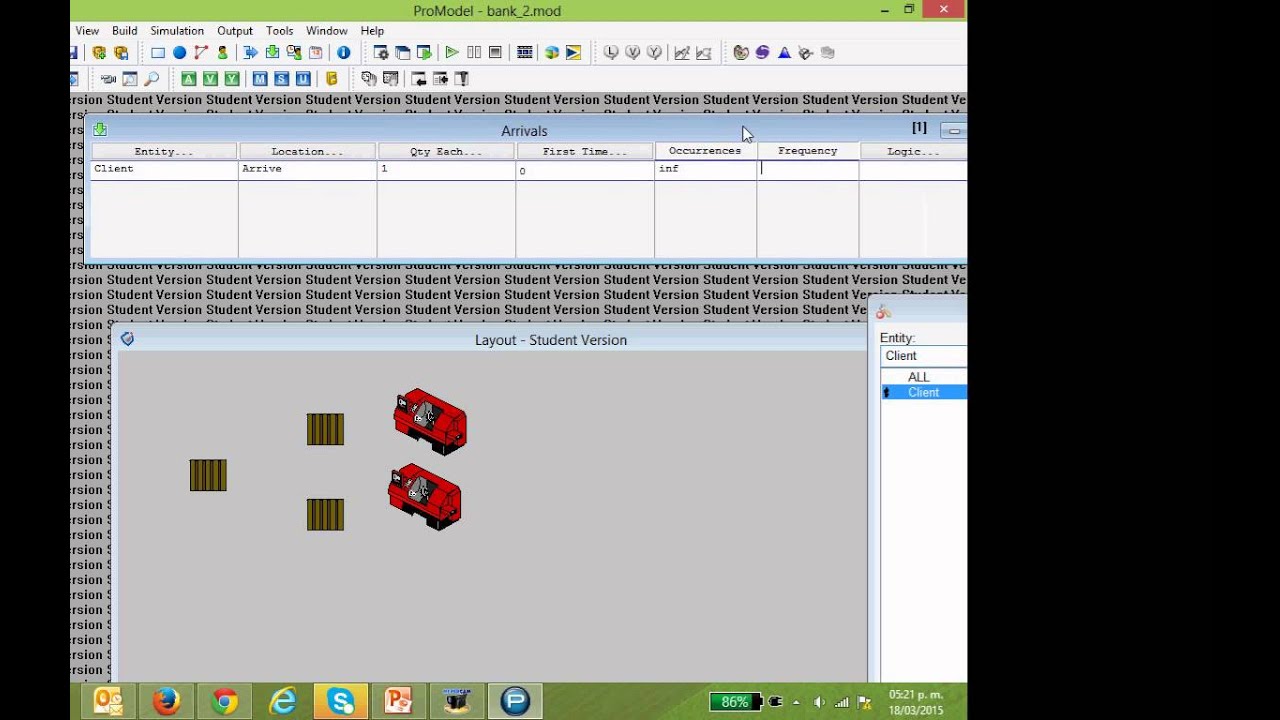Click the empty Frequency cell for Client
Screen dimensions: 1280x720
pos(807,170)
